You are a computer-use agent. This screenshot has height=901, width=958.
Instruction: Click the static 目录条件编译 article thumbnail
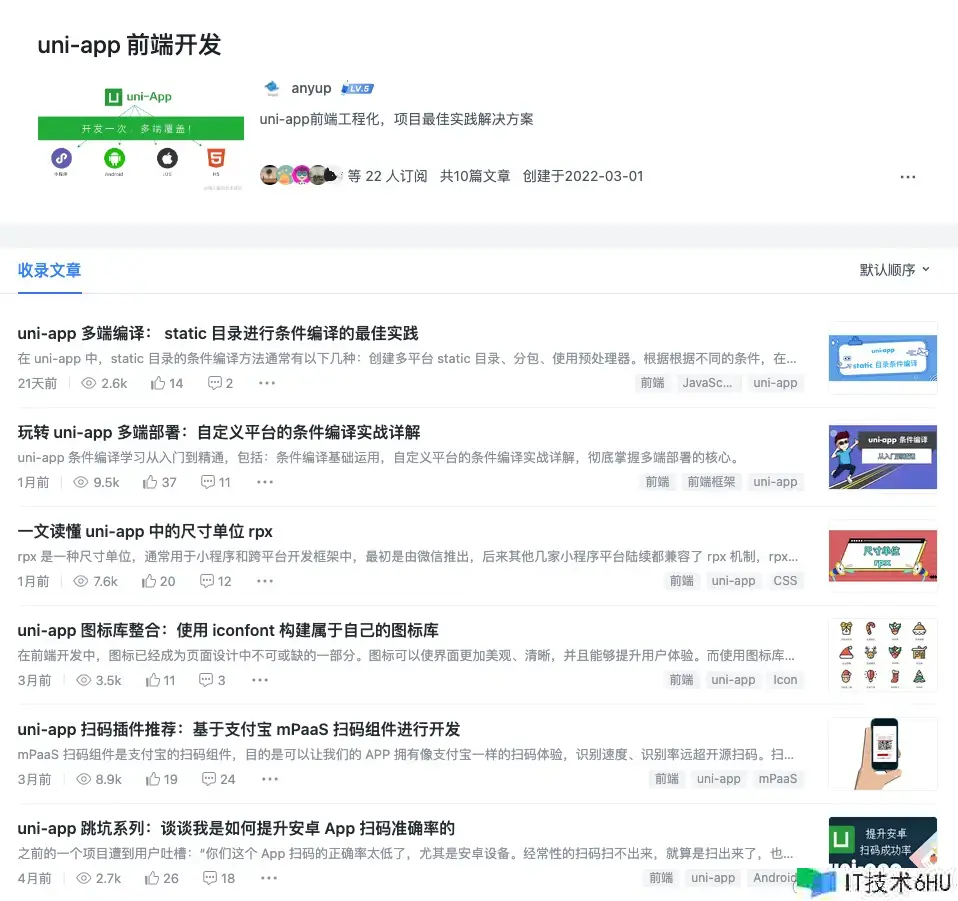coord(882,357)
